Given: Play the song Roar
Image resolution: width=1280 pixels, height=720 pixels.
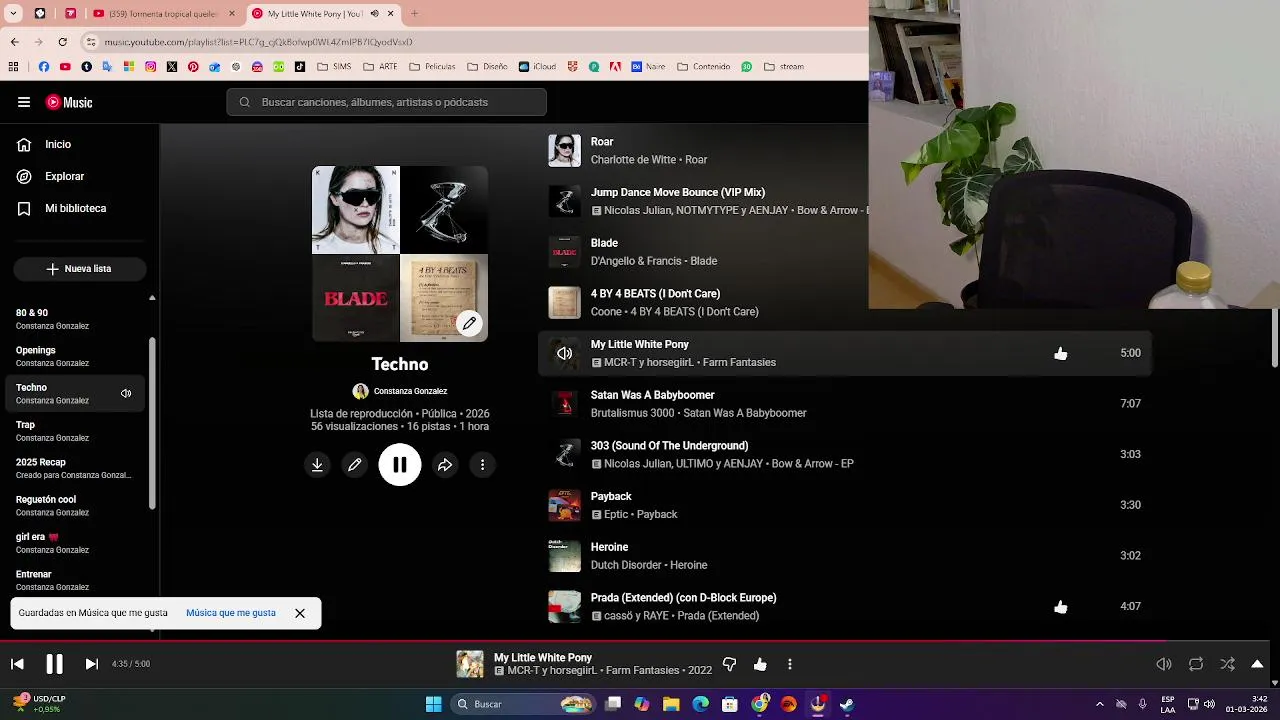Looking at the screenshot, I should coord(602,142).
